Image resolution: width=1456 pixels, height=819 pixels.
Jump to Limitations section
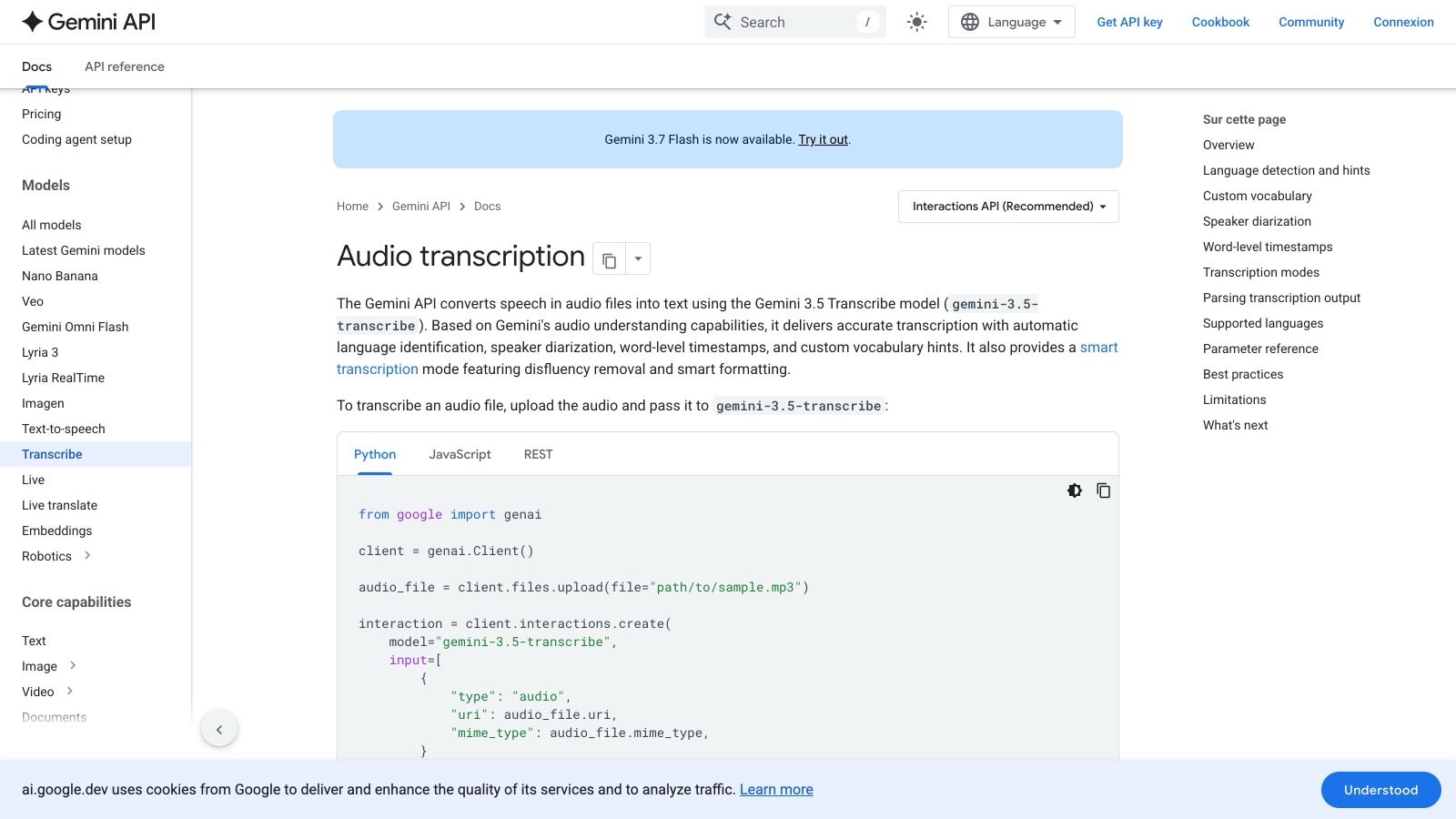tap(1234, 399)
